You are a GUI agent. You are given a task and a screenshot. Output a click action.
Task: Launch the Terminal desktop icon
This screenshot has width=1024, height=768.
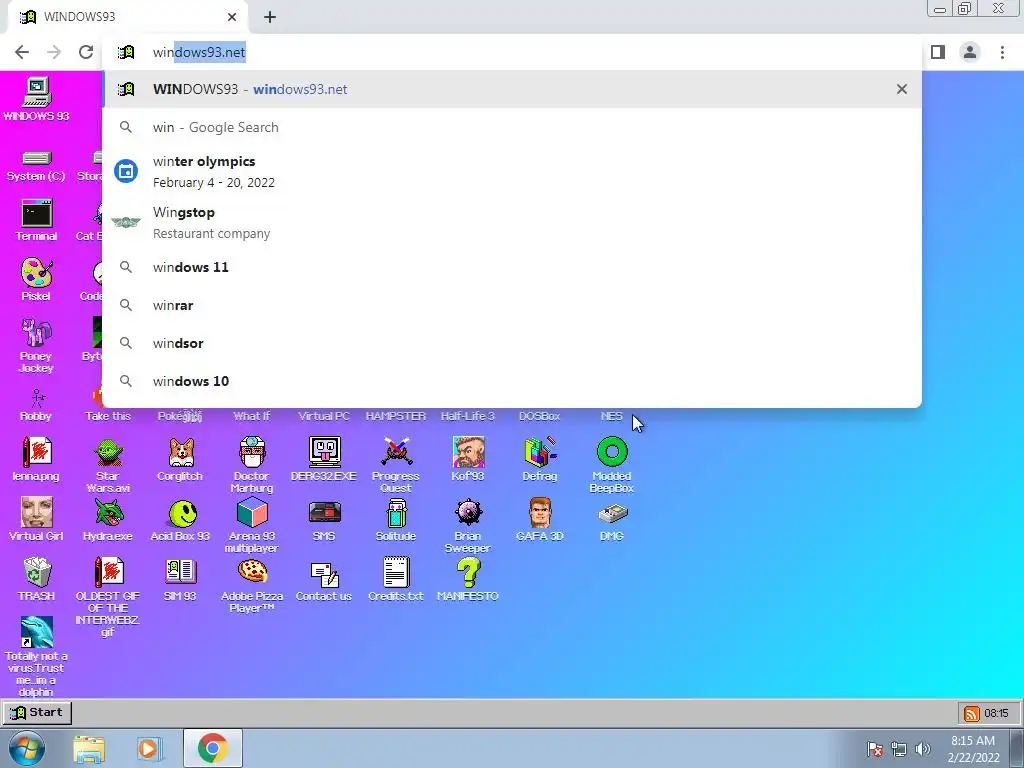click(x=37, y=220)
